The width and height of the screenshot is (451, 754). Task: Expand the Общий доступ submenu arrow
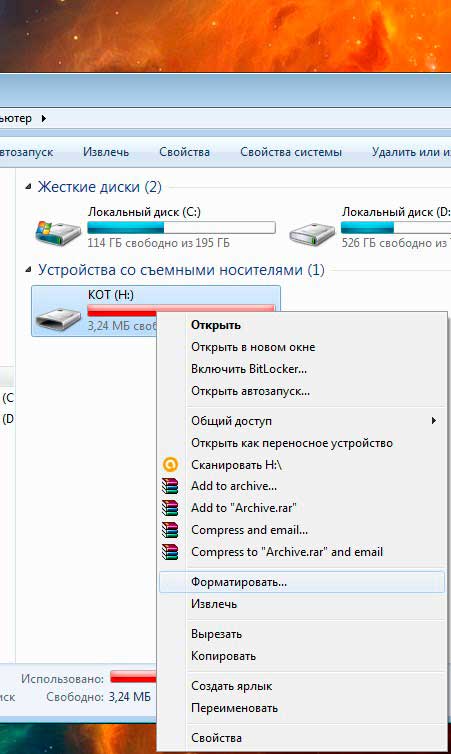coord(433,421)
